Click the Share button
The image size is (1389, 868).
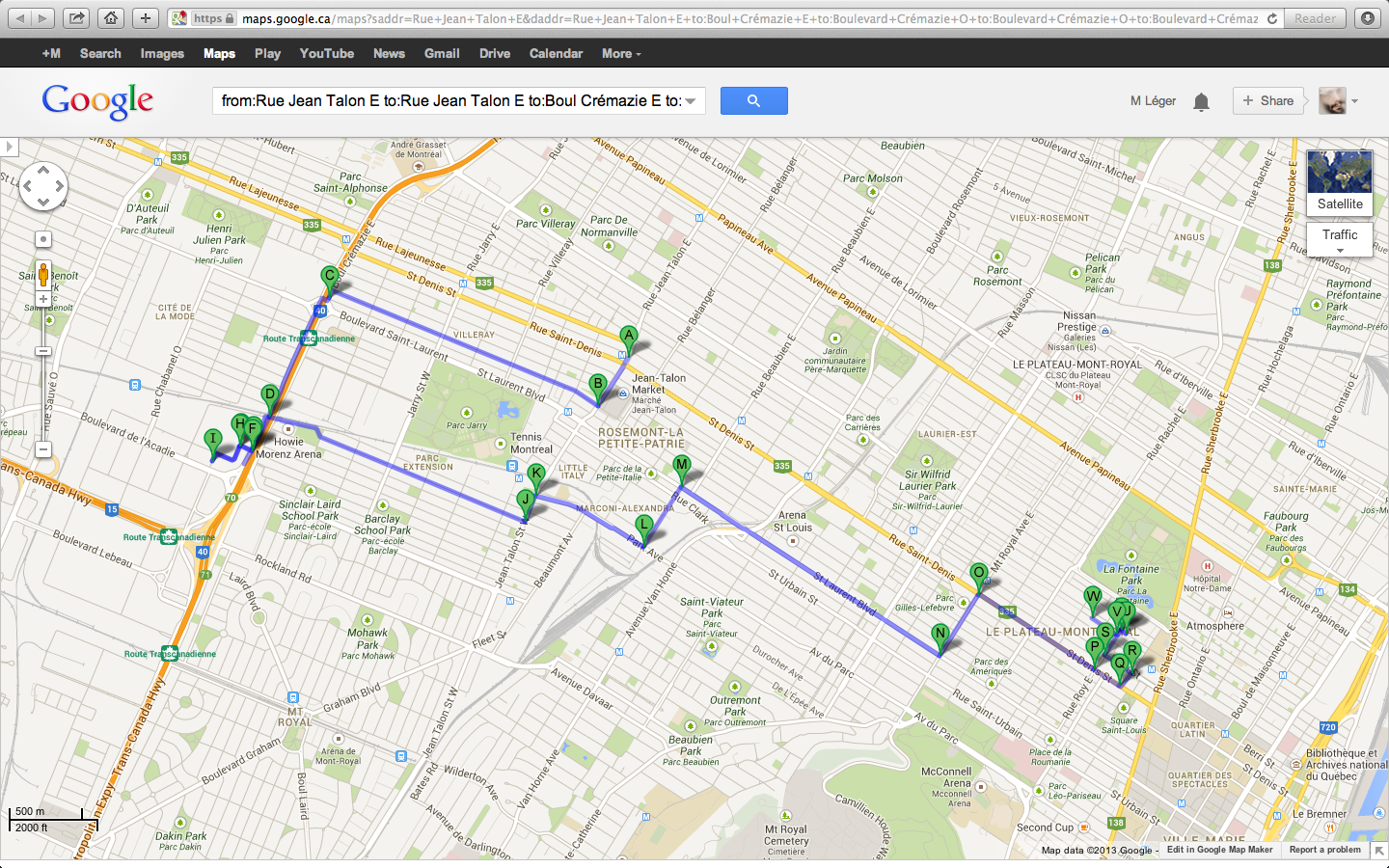coord(1267,100)
